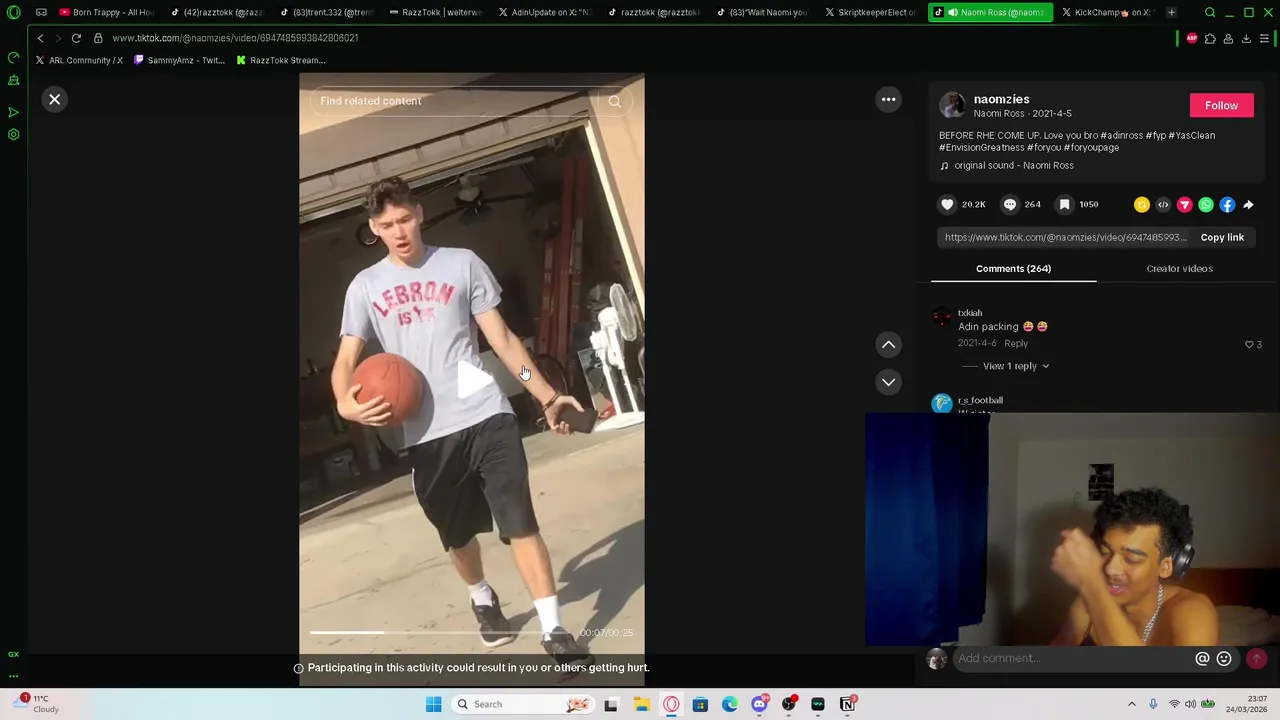Open emoji picker in comment box
The height and width of the screenshot is (720, 1280).
(1224, 658)
